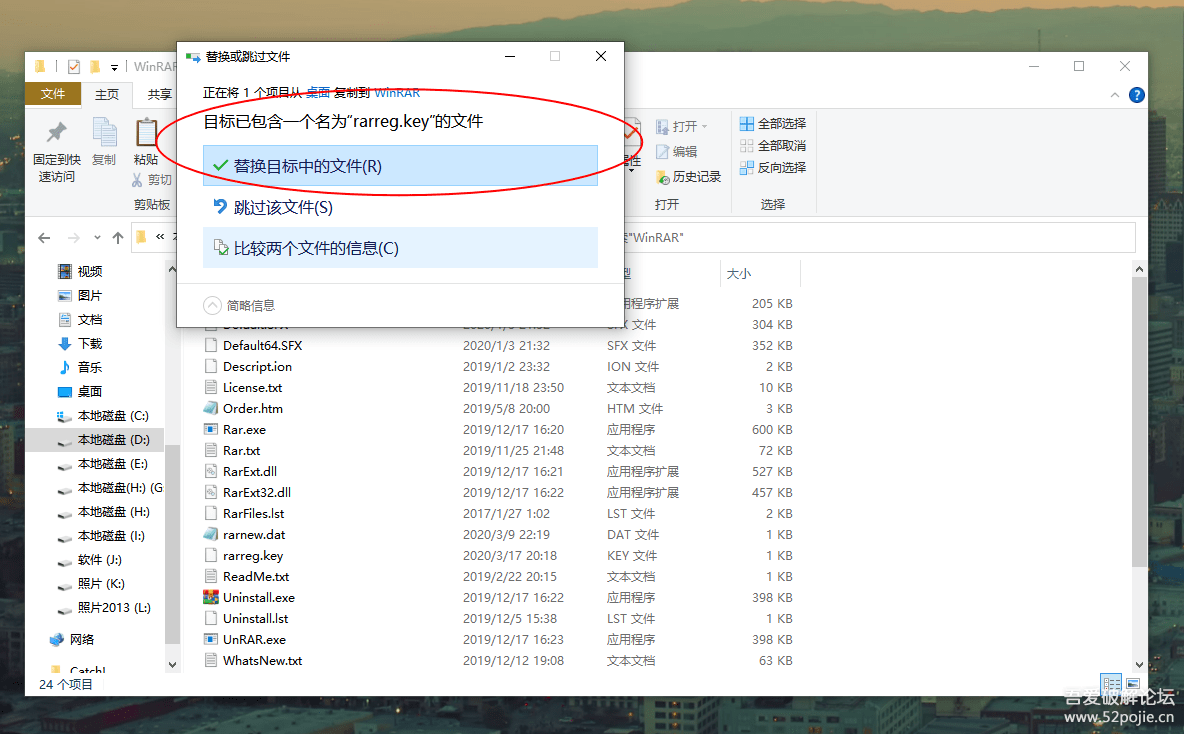This screenshot has height=734, width=1184.
Task: Select 音乐 in navigation pane
Action: (x=90, y=367)
